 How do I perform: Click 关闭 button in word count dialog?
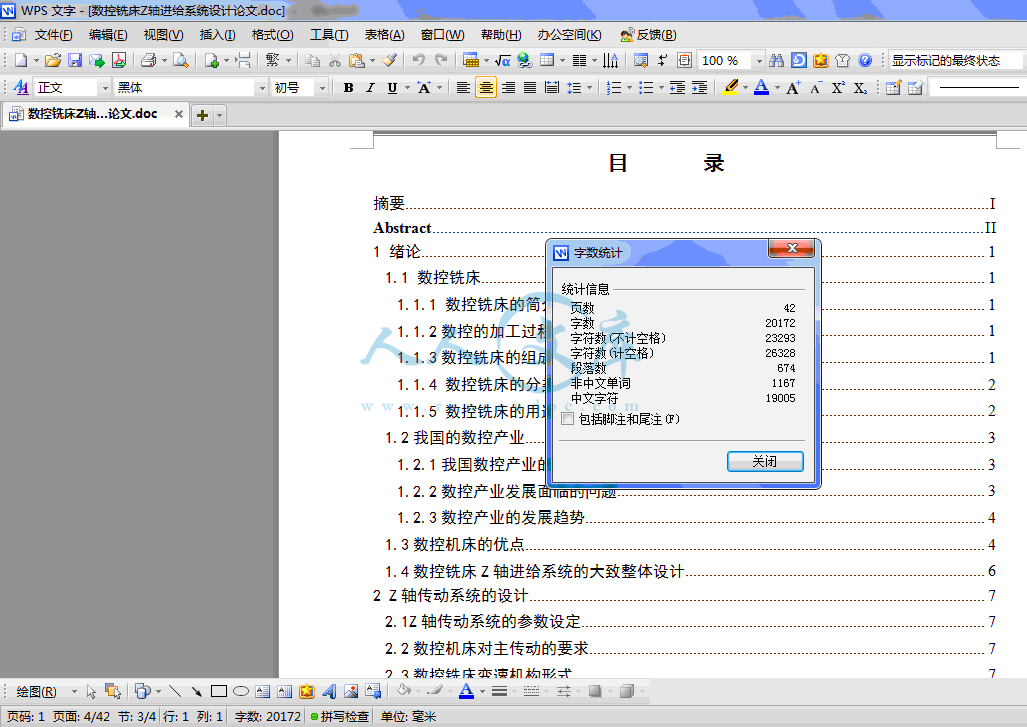(765, 461)
